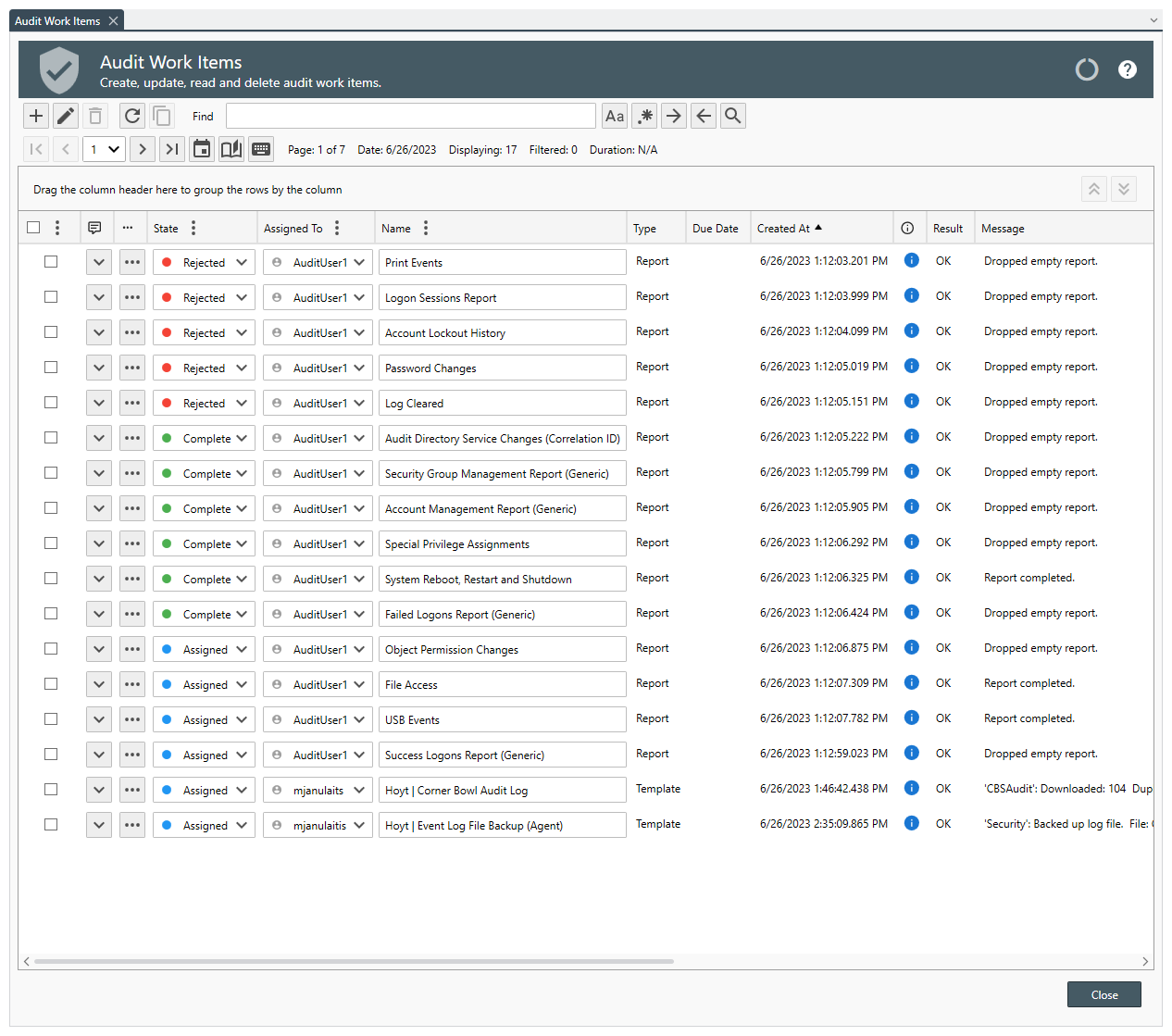Toggle the match case Aa button
This screenshot has height=1036, width=1172.
[x=614, y=116]
